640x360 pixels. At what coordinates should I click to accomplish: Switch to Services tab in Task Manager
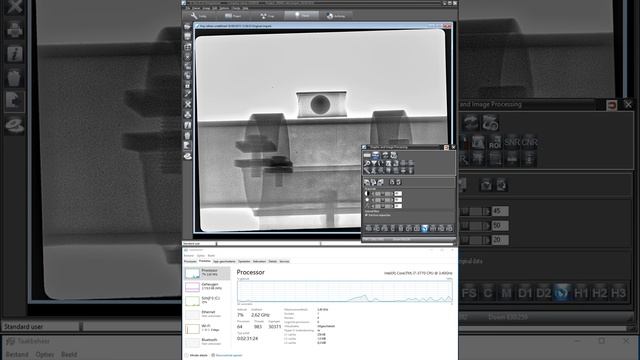284,261
